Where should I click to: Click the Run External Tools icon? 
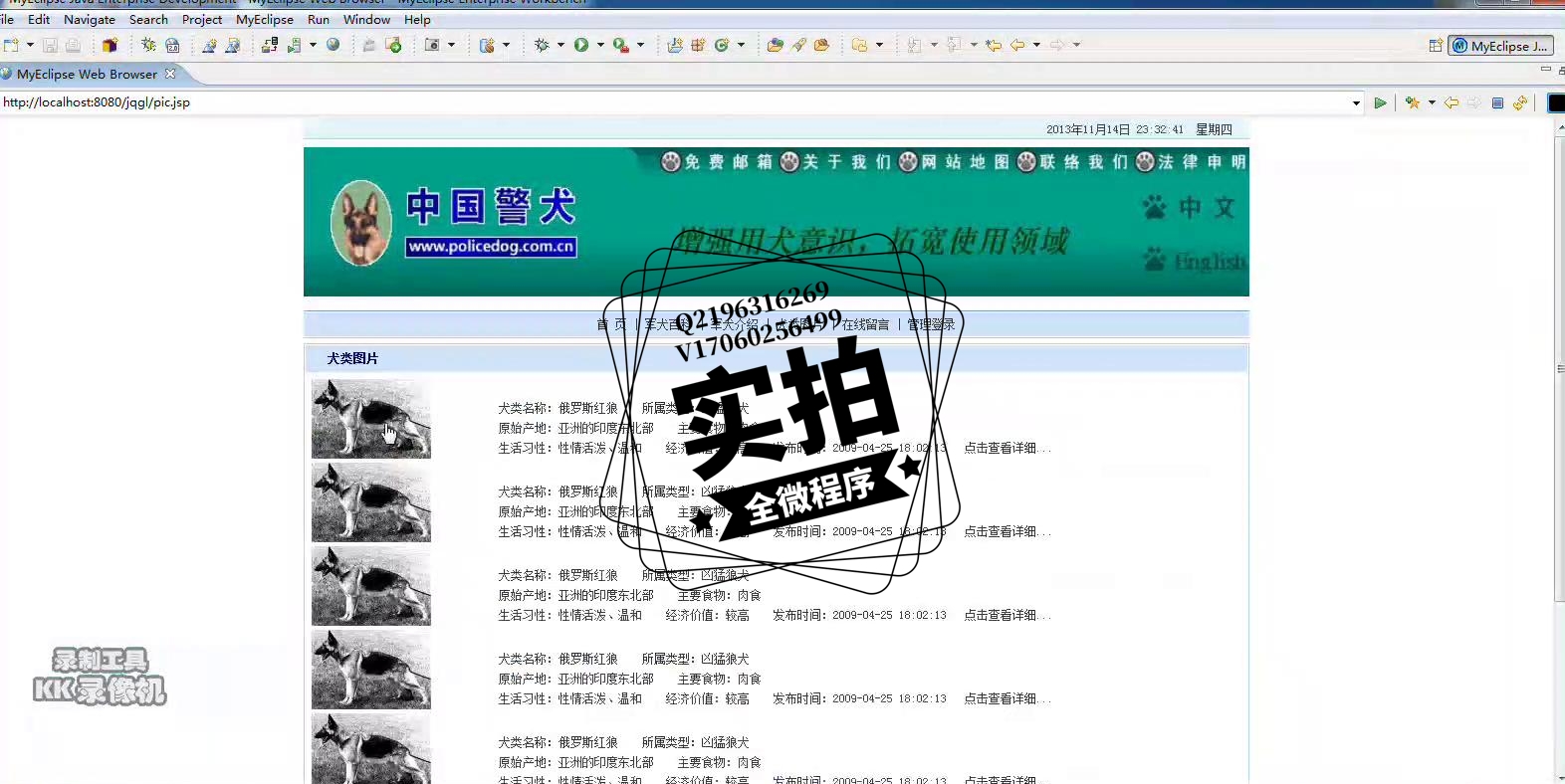tap(621, 45)
